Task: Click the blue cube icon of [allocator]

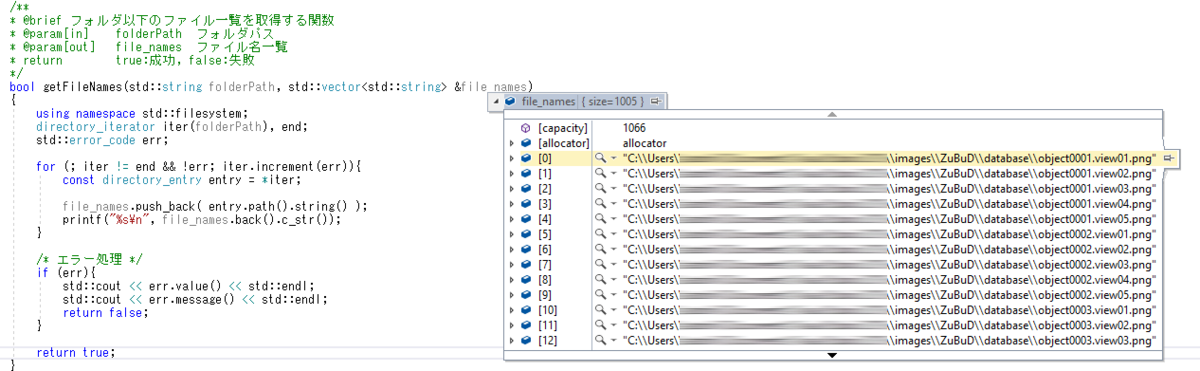Action: pyautogui.click(x=527, y=143)
